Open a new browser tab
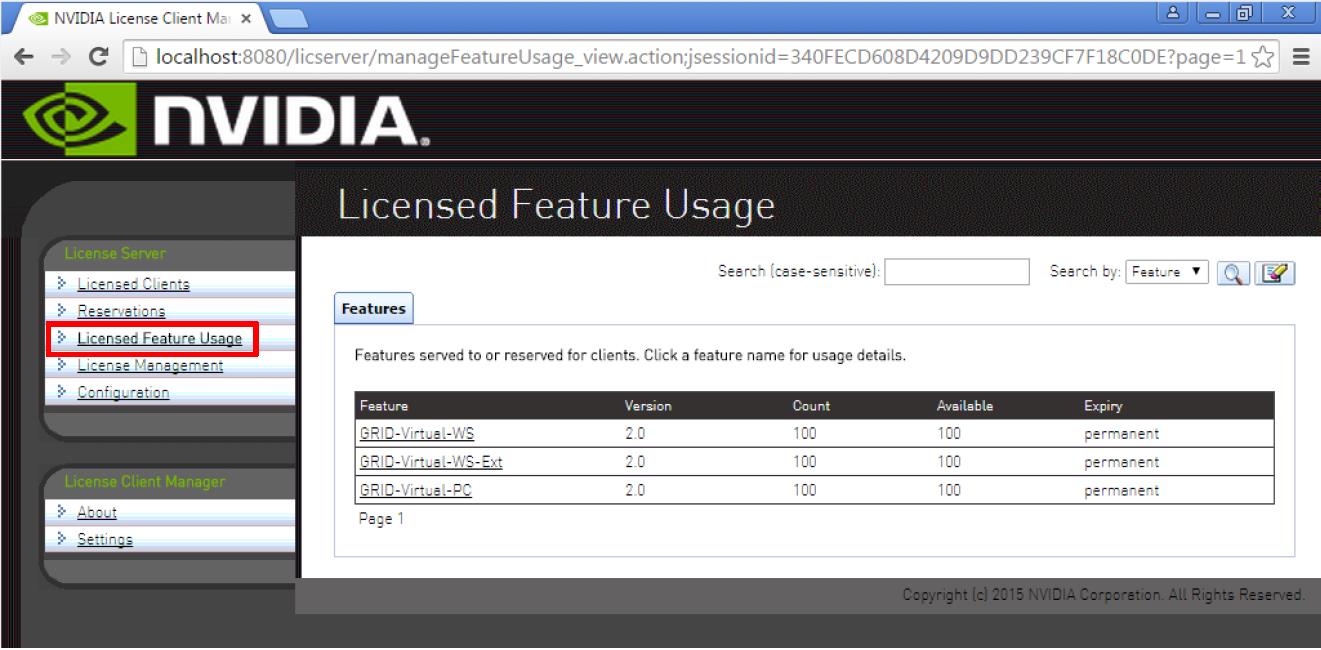1321x650 pixels. click(288, 17)
